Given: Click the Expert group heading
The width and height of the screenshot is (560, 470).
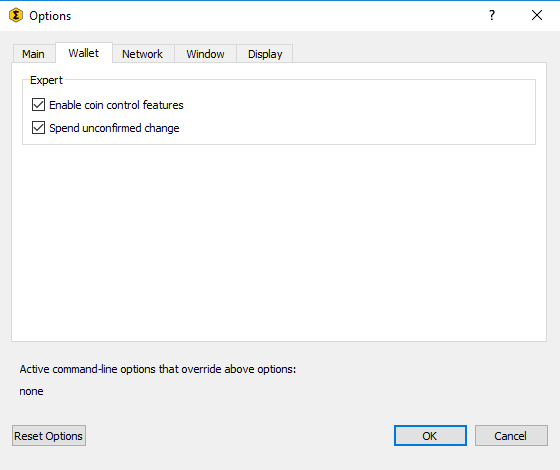Looking at the screenshot, I should [x=46, y=80].
